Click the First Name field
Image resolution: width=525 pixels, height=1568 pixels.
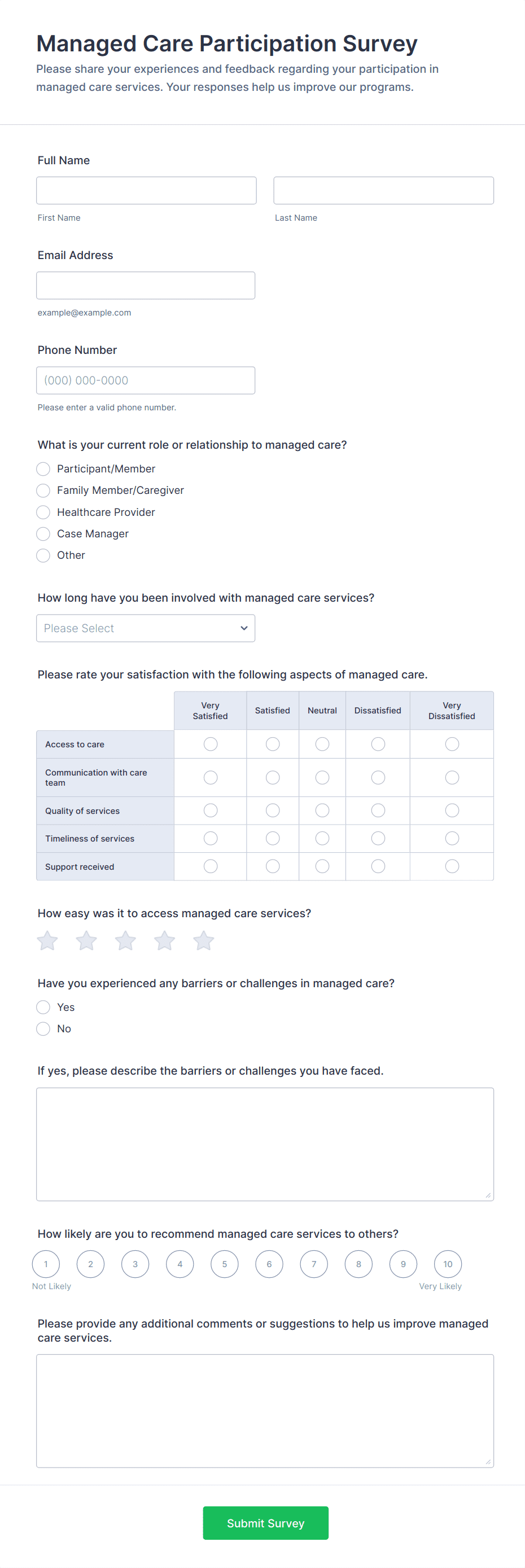[146, 191]
